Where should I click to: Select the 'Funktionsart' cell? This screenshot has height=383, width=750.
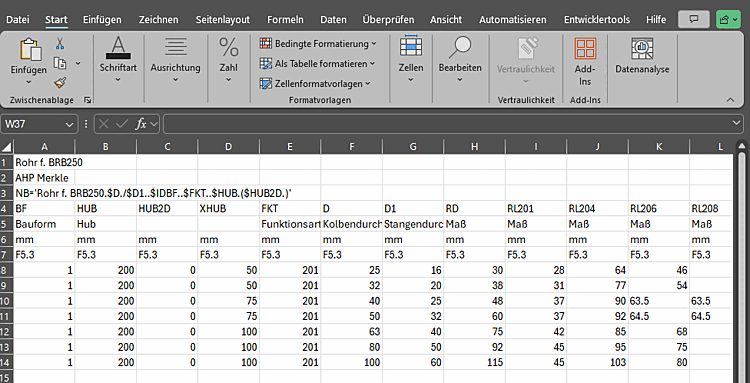point(290,223)
